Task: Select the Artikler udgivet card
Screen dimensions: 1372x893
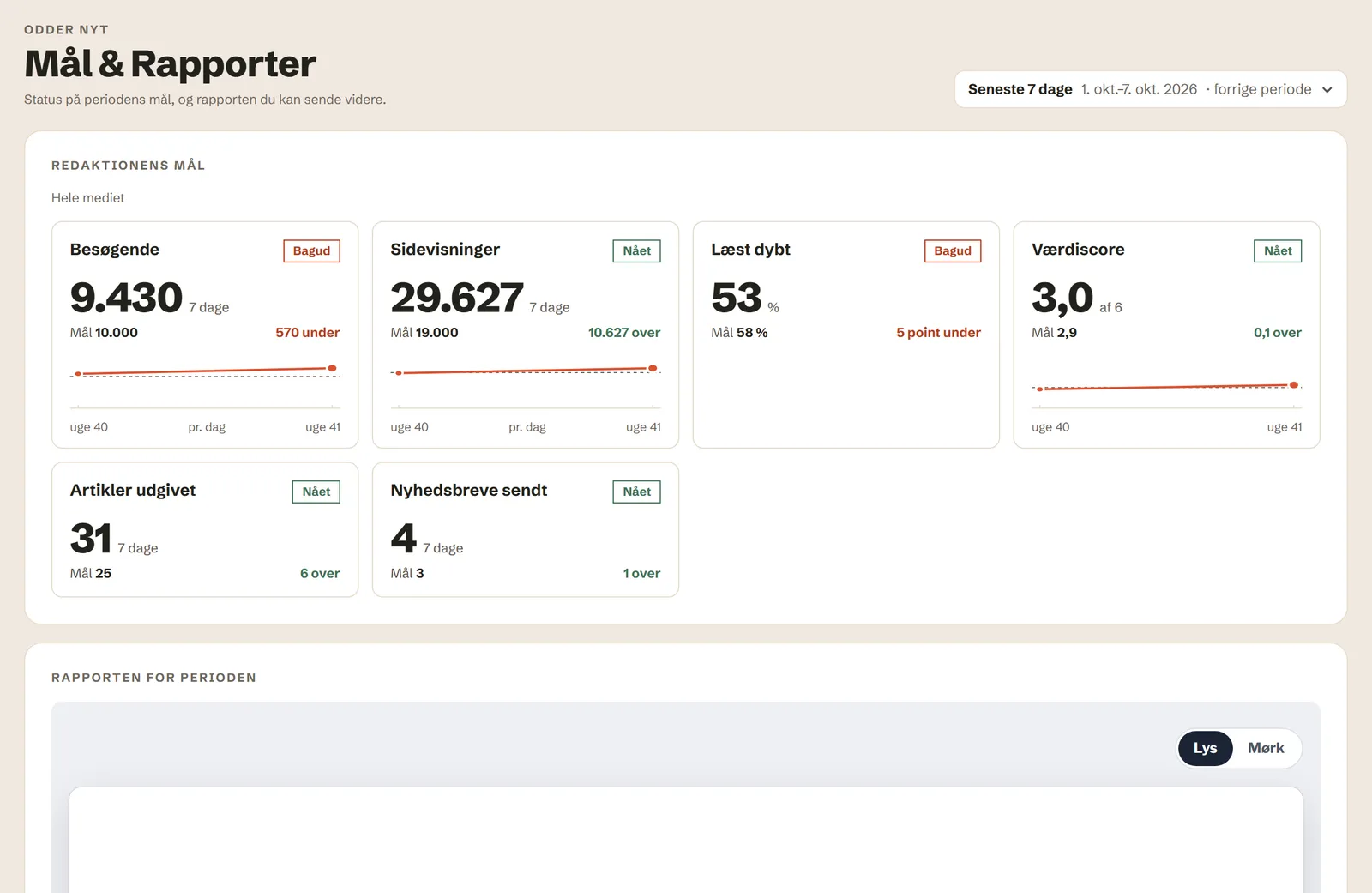Action: click(x=205, y=530)
